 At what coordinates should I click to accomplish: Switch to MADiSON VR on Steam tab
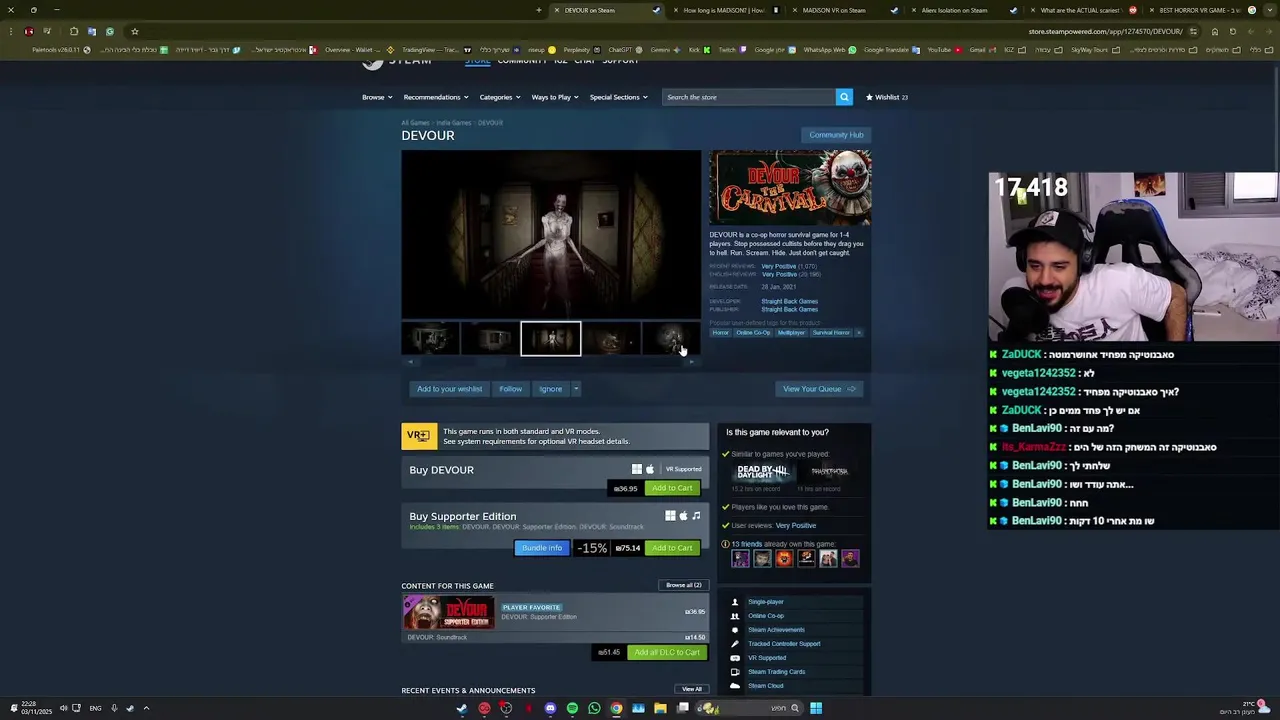tap(846, 10)
